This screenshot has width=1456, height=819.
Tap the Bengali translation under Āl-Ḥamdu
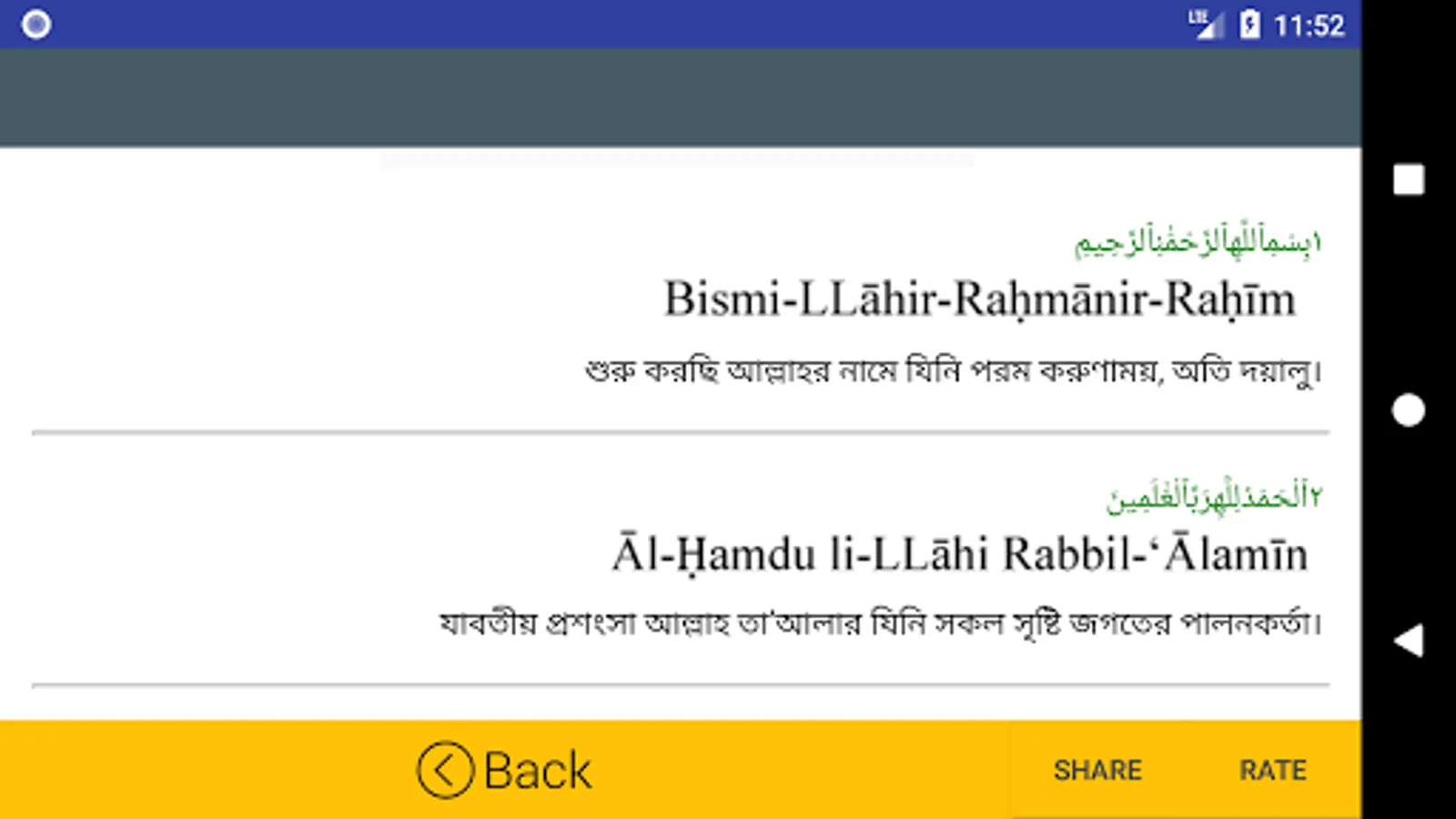point(880,624)
